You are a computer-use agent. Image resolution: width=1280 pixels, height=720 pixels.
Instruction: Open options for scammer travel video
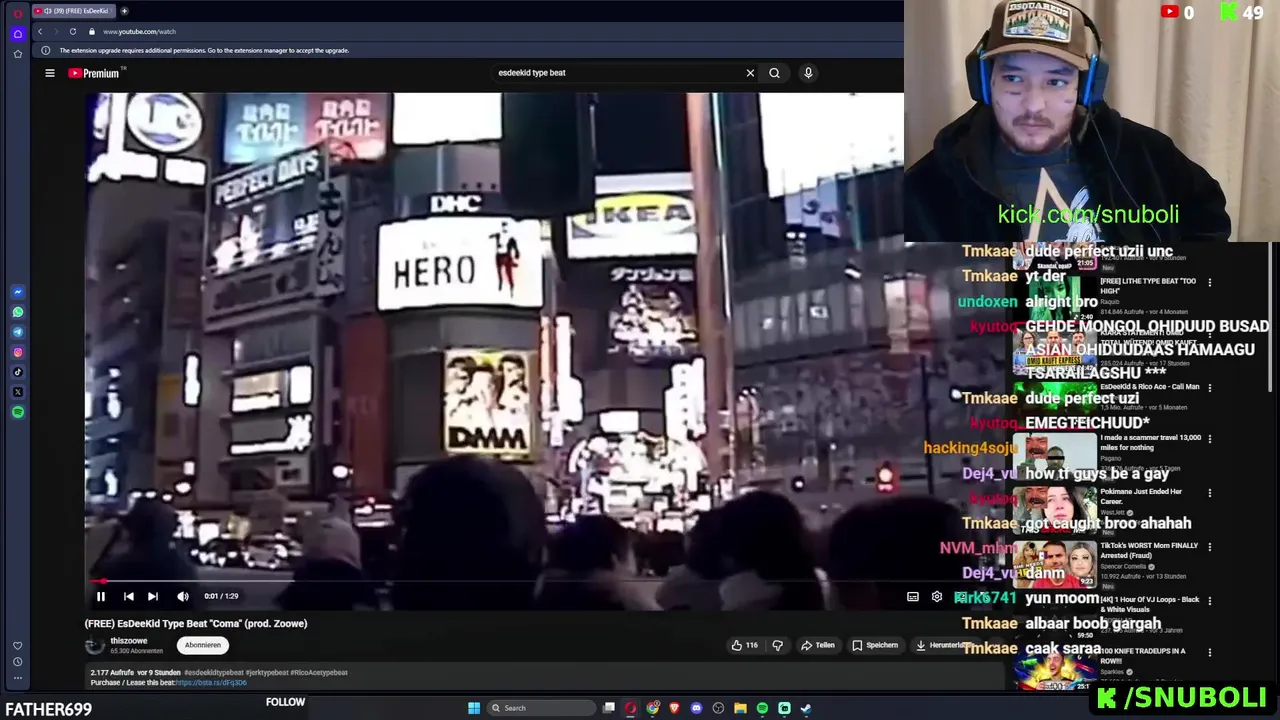tap(1209, 439)
